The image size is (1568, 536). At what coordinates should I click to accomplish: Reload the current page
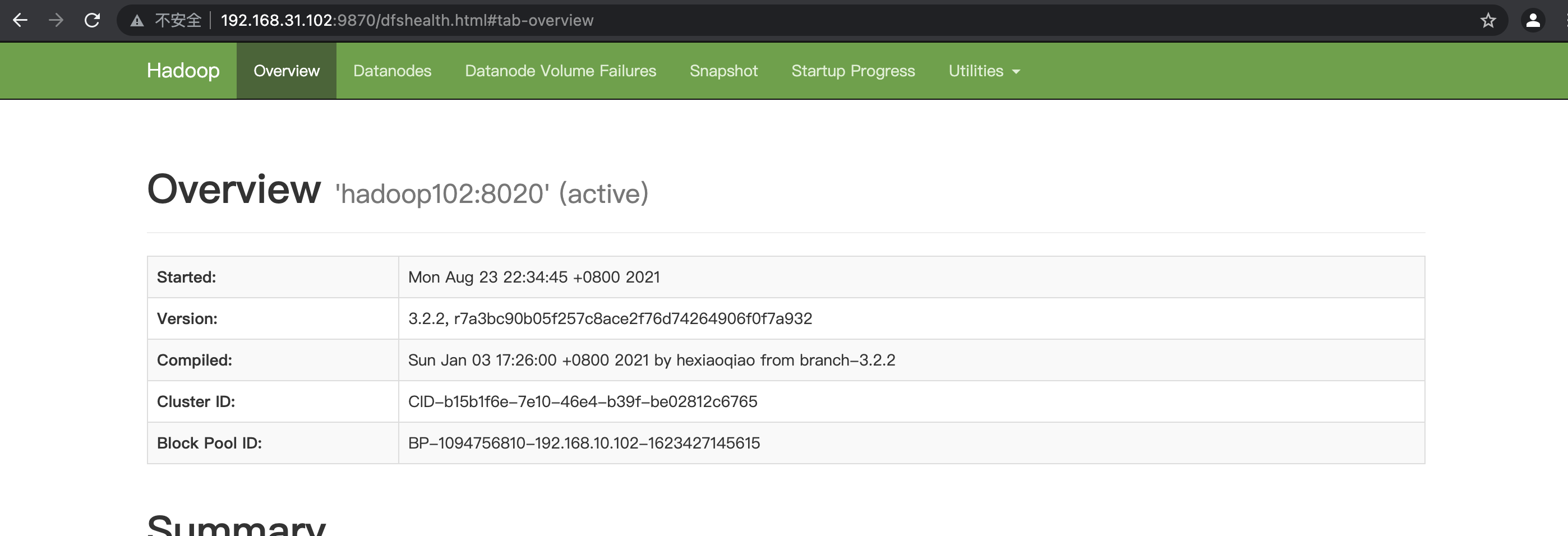click(x=92, y=20)
